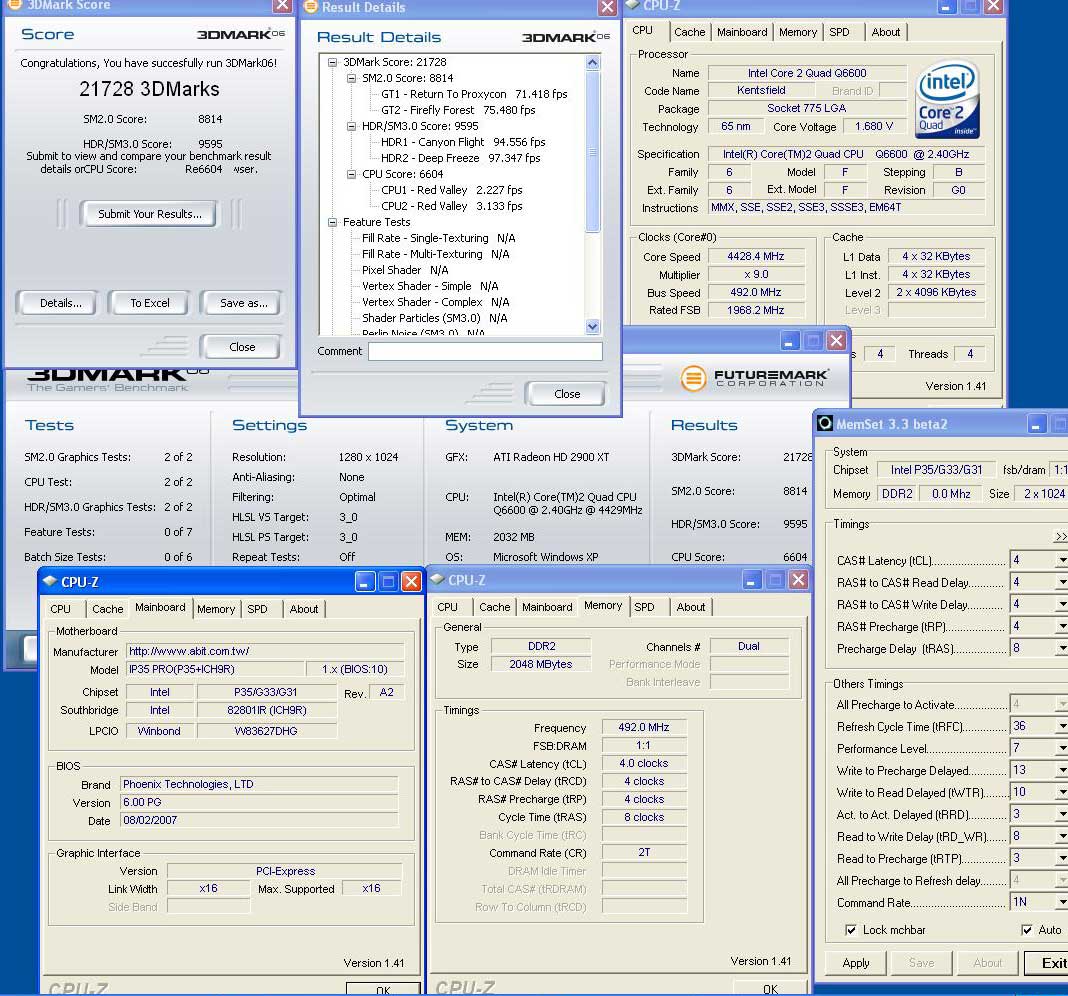Click the Read to Precharge (tRTP) value box

1031,858
